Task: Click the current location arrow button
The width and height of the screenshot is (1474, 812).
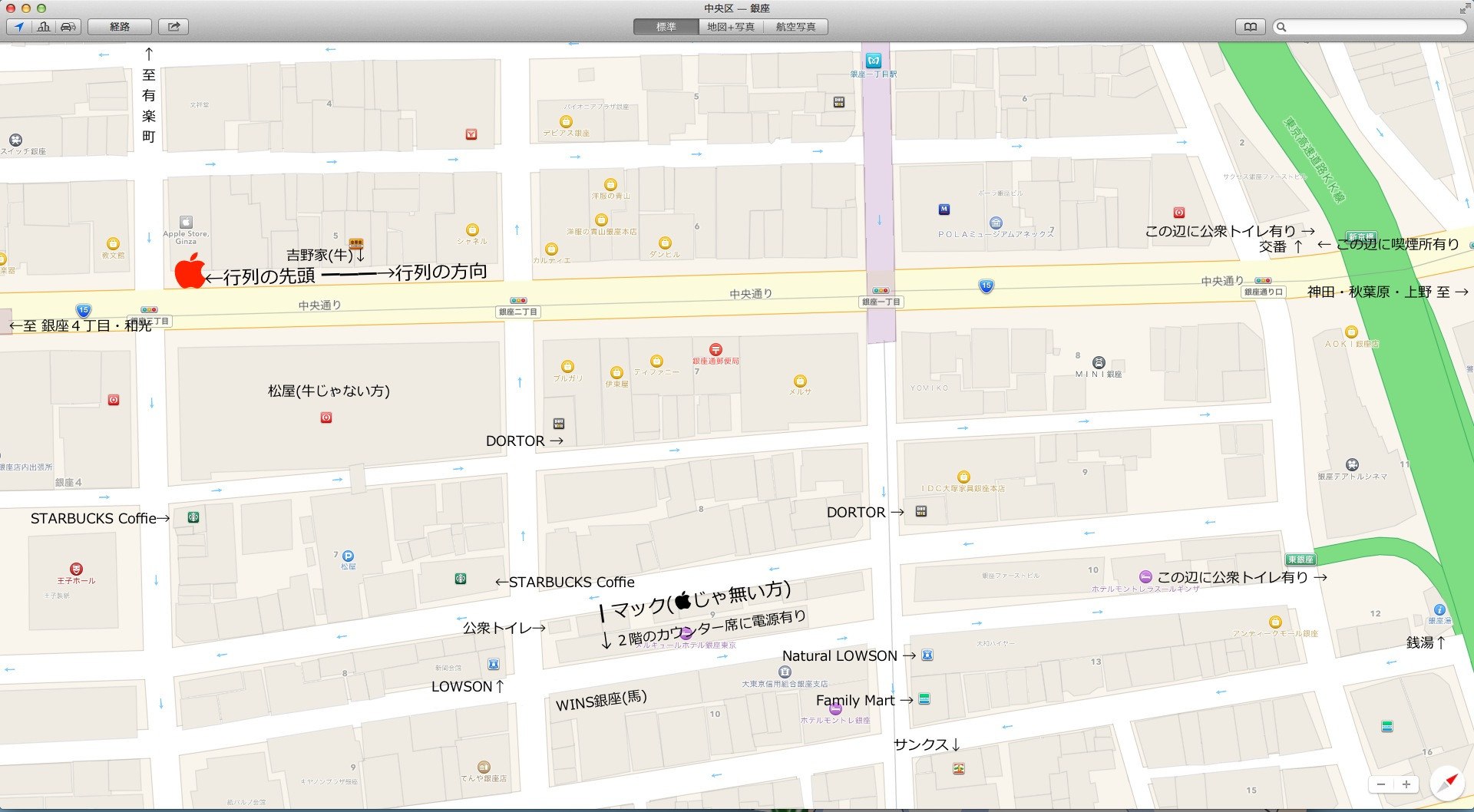Action: click(18, 27)
